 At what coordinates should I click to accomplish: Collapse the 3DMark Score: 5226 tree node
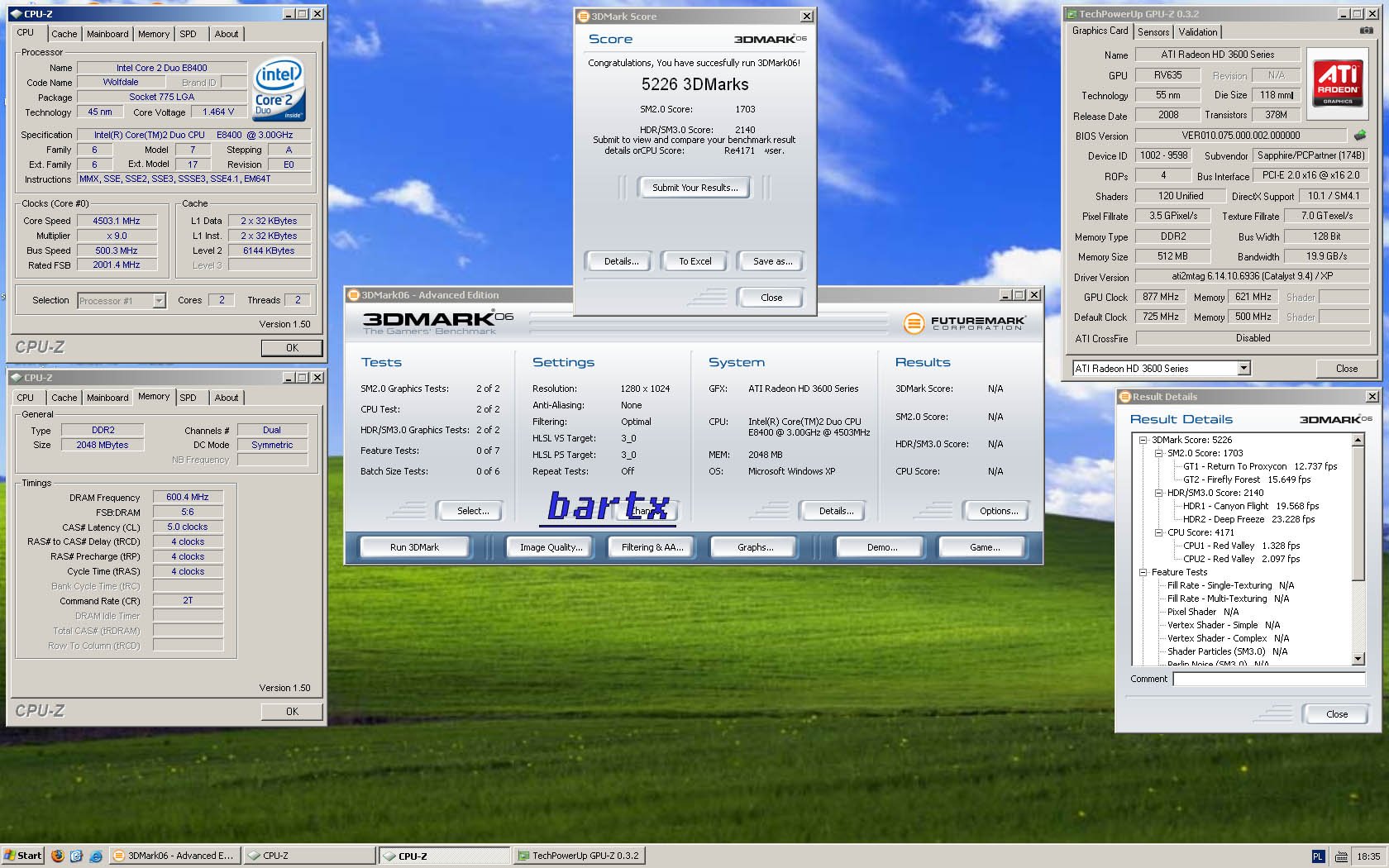pos(1143,440)
